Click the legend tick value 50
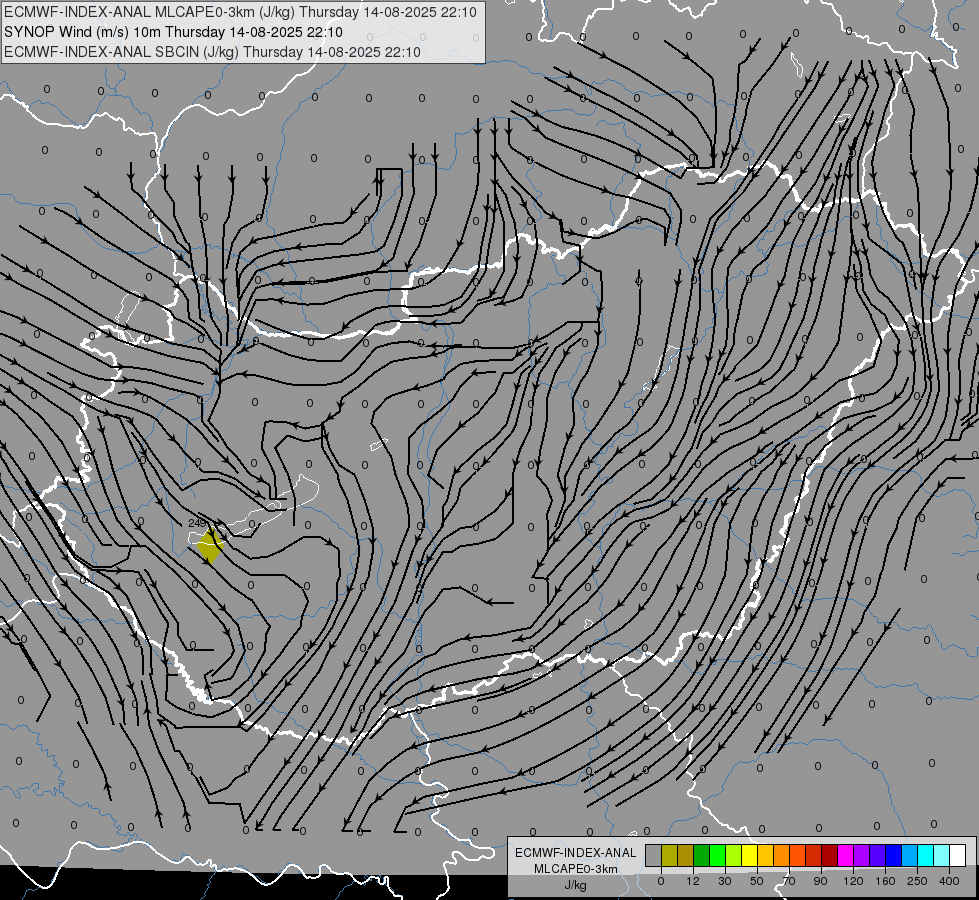Image resolution: width=979 pixels, height=900 pixels. [757, 881]
